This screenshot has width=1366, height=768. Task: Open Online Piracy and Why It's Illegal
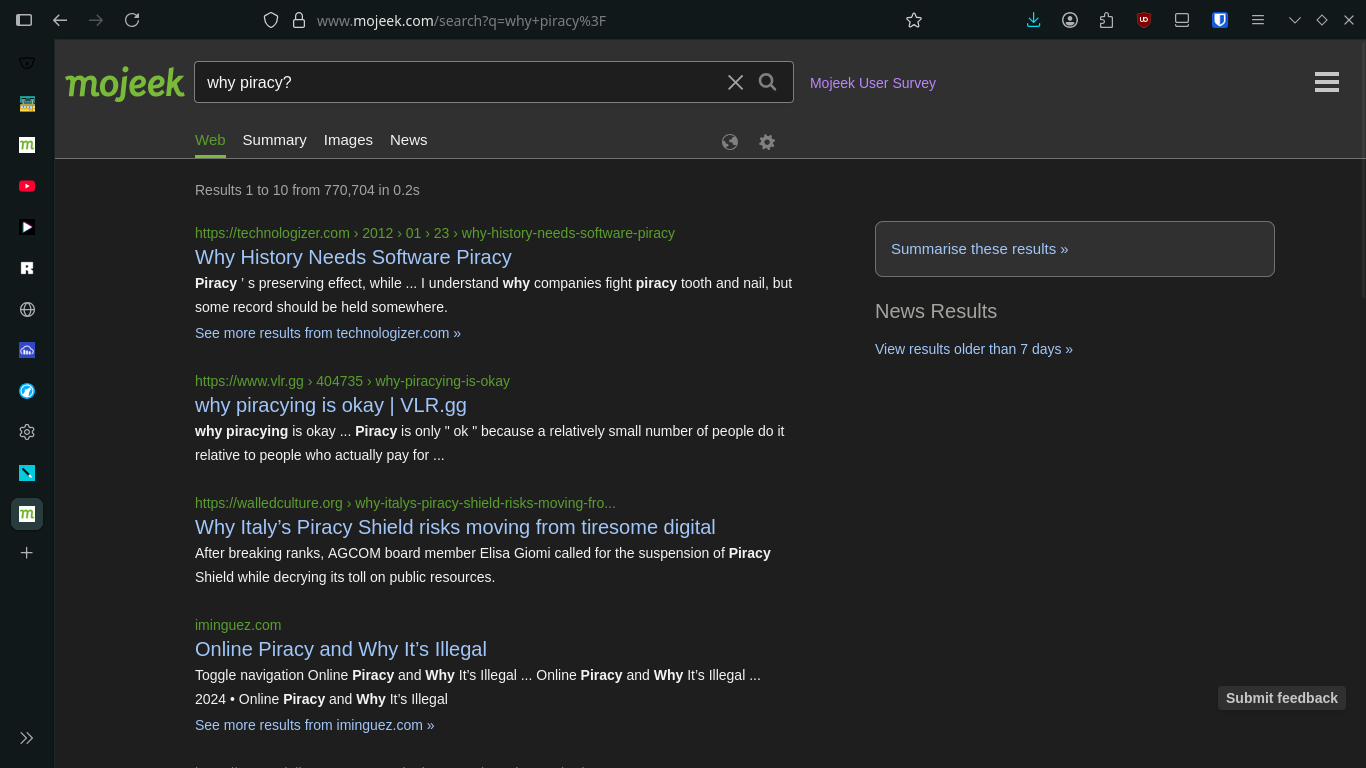[341, 649]
